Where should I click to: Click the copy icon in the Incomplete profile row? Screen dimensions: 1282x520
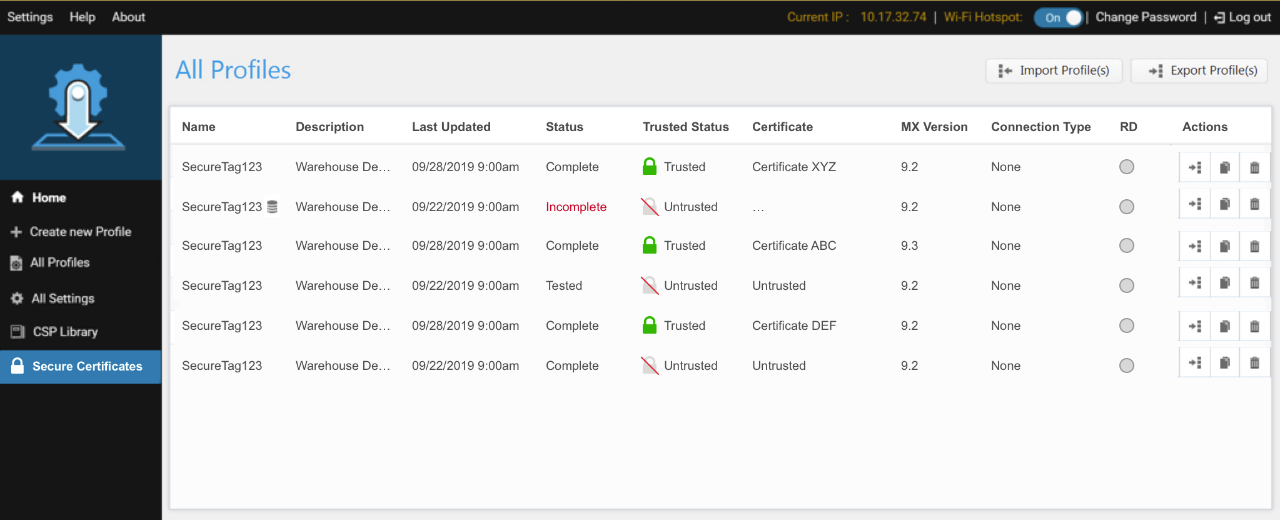1224,205
